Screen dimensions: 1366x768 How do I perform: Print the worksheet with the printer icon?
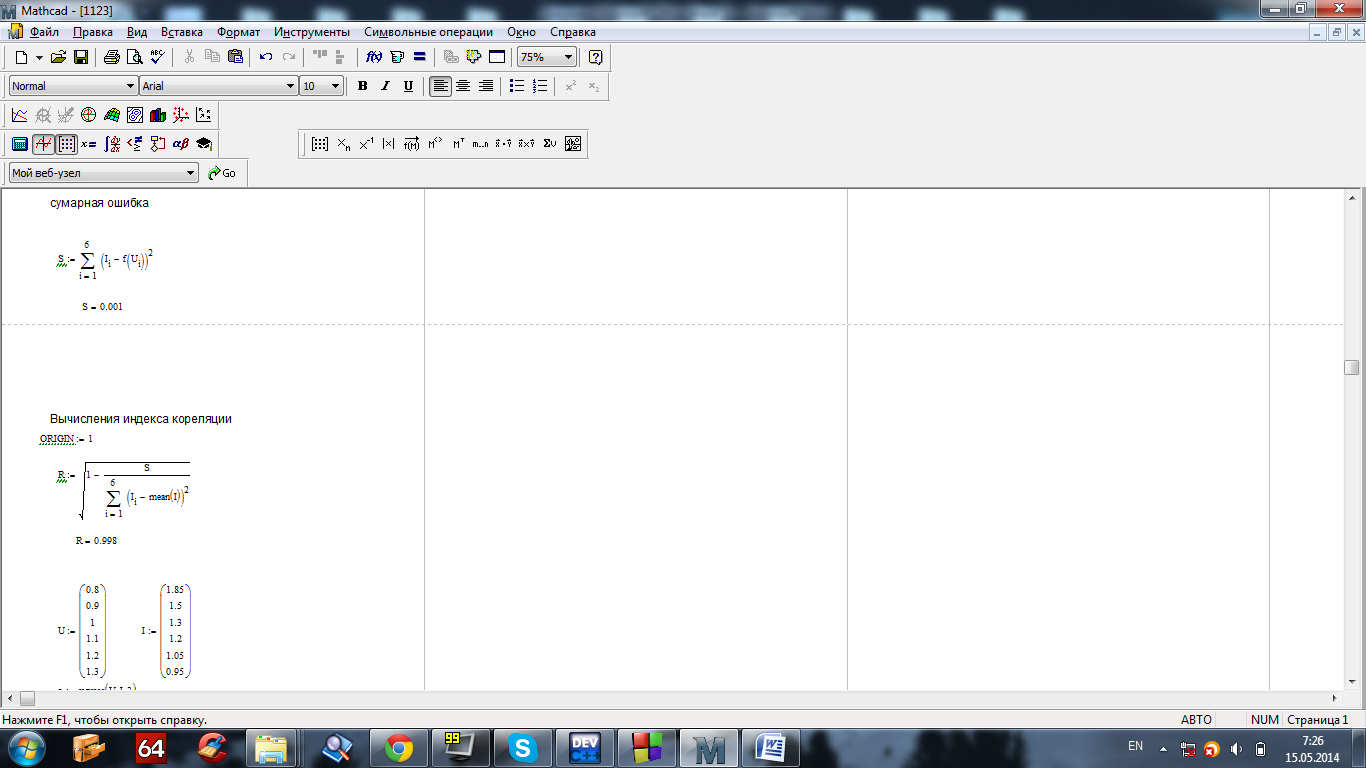point(112,57)
